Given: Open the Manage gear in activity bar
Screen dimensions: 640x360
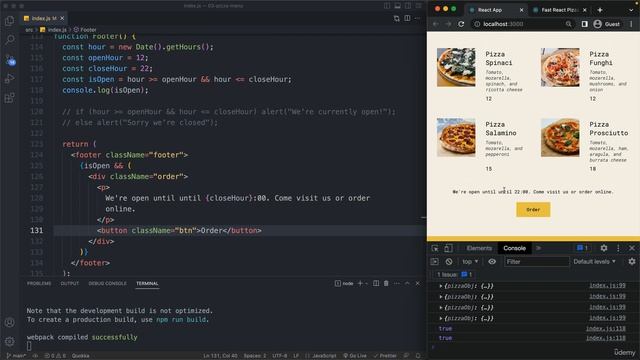Looking at the screenshot, I should click(9, 341).
